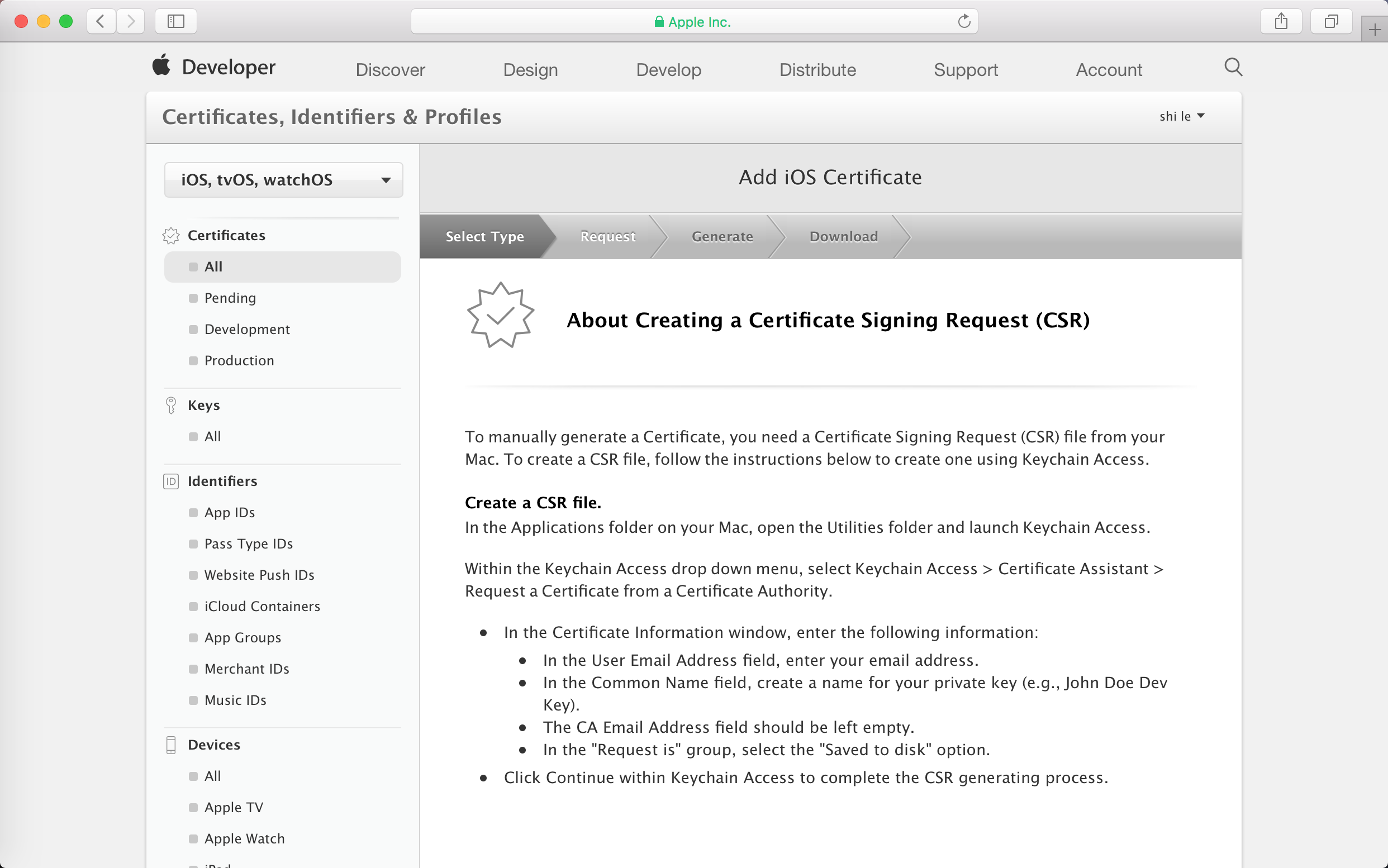1388x868 pixels.
Task: Go forward with Safari's forward arrow
Action: point(130,22)
